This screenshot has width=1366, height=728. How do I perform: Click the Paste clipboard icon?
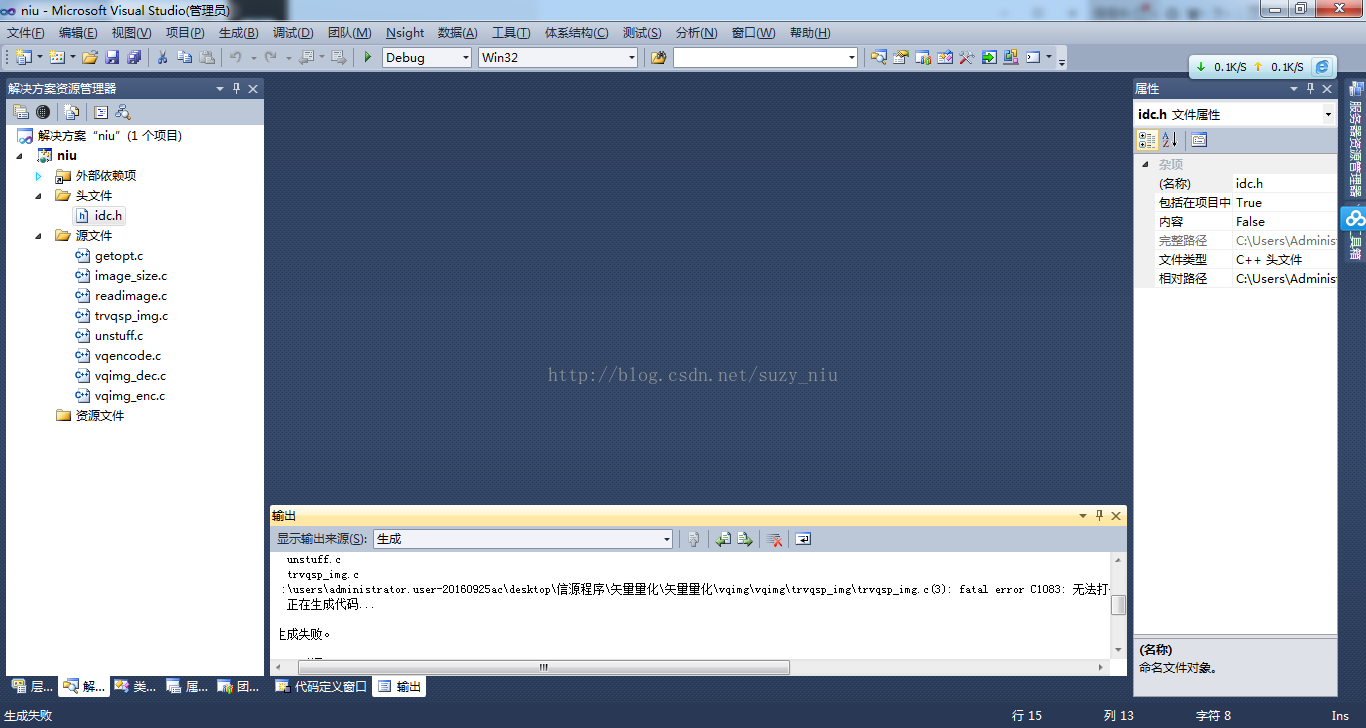207,58
